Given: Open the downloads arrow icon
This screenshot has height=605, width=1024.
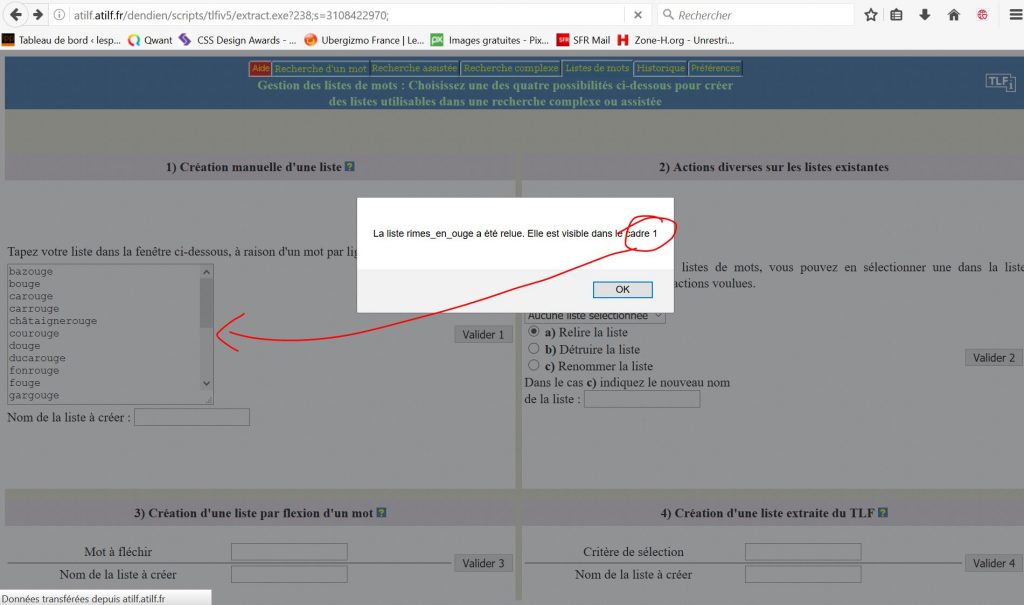Looking at the screenshot, I should (925, 15).
